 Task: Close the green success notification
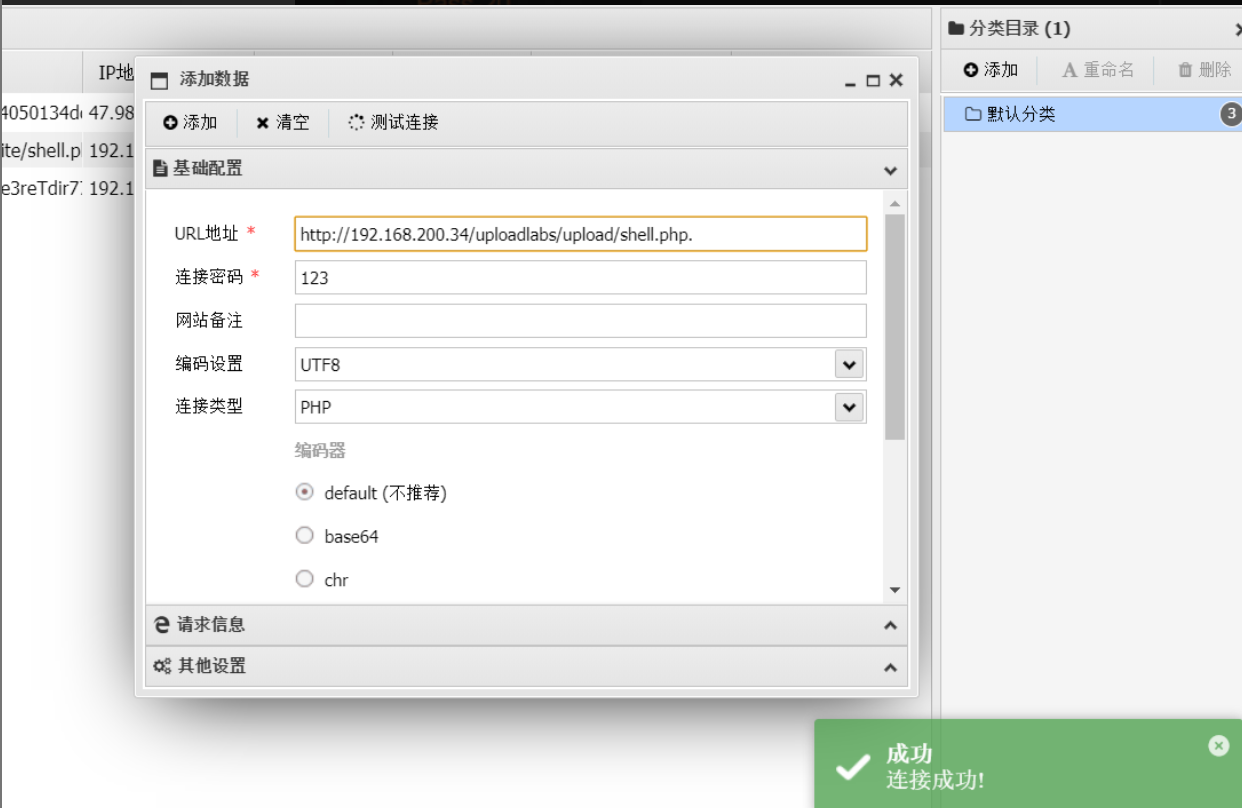[x=1218, y=745]
